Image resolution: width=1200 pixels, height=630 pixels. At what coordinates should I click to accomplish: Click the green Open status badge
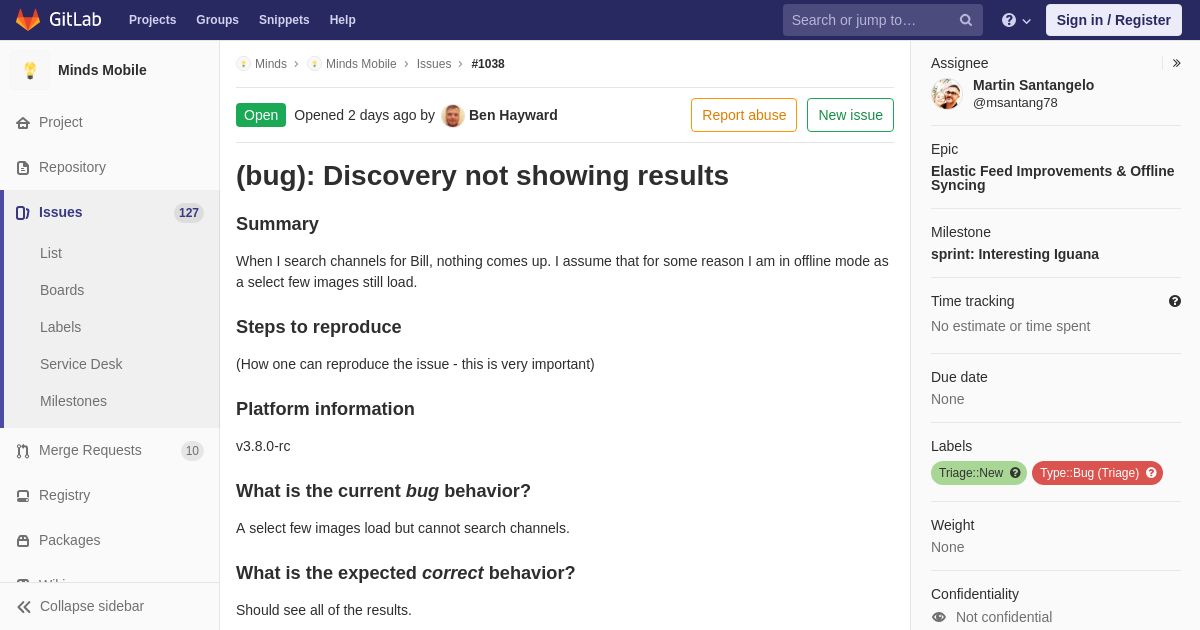coord(261,115)
